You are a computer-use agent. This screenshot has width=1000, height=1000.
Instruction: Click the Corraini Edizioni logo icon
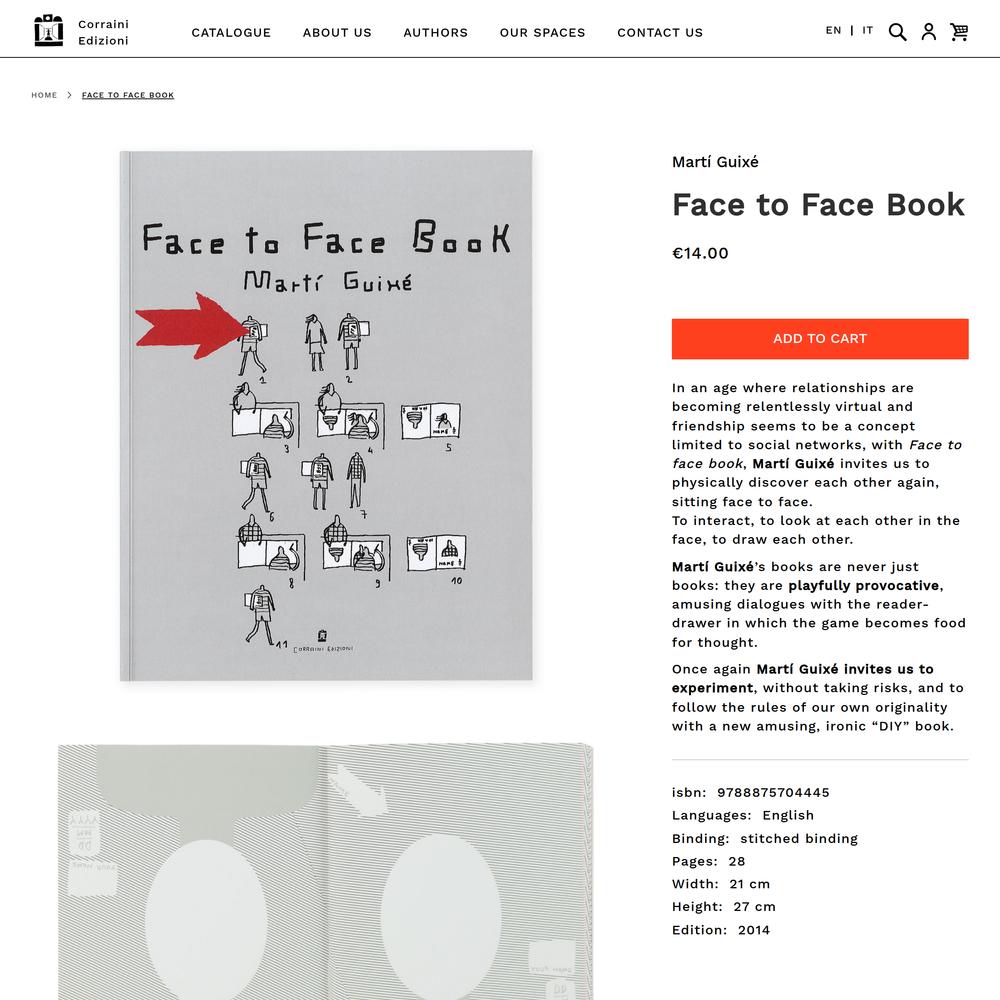click(x=48, y=31)
